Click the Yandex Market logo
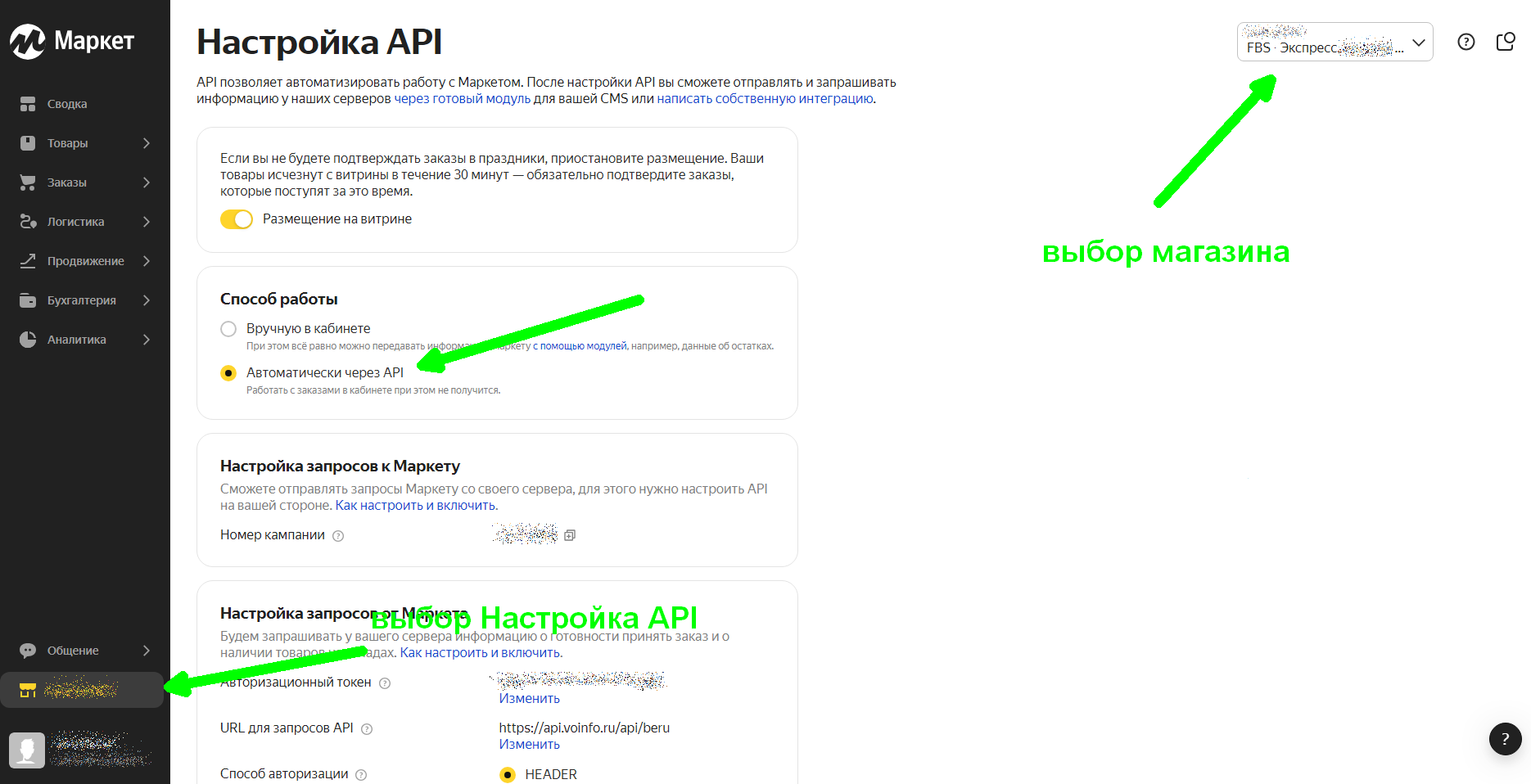The height and width of the screenshot is (784, 1531). (72, 41)
